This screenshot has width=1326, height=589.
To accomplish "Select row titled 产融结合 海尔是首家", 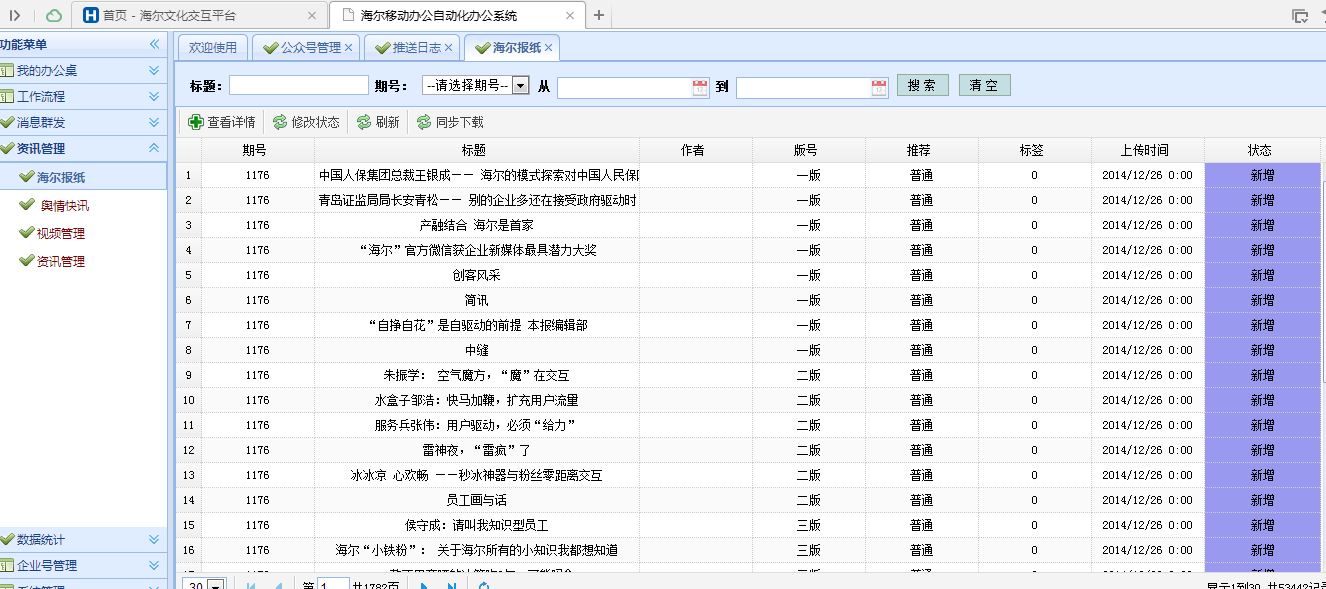I will [x=748, y=225].
